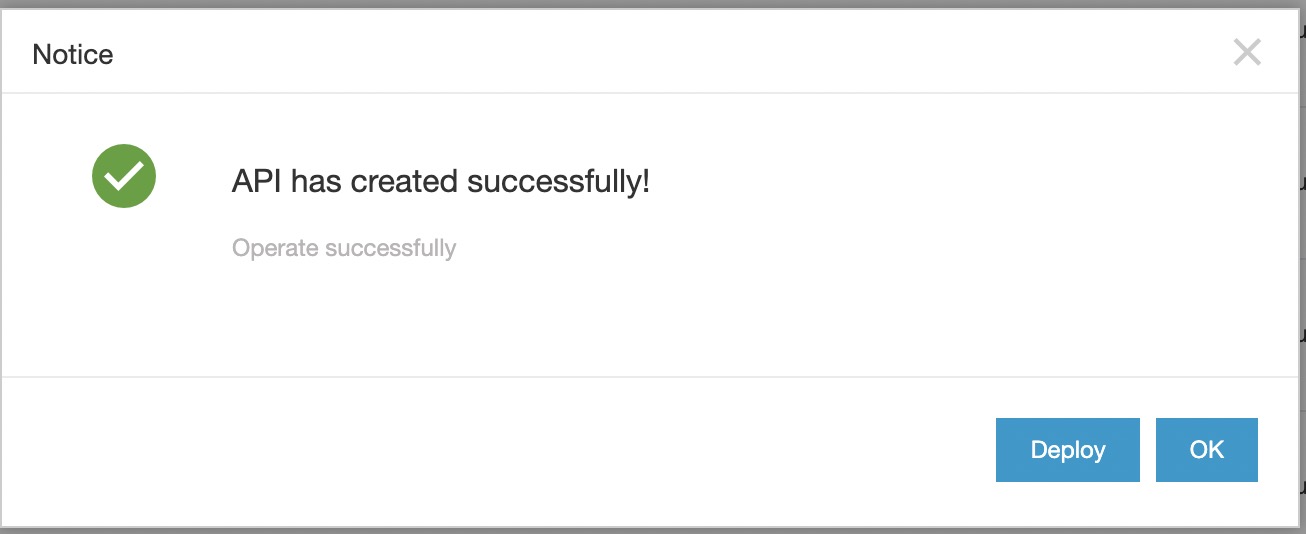Click the blue button left of OK
The height and width of the screenshot is (534, 1306).
(1067, 450)
